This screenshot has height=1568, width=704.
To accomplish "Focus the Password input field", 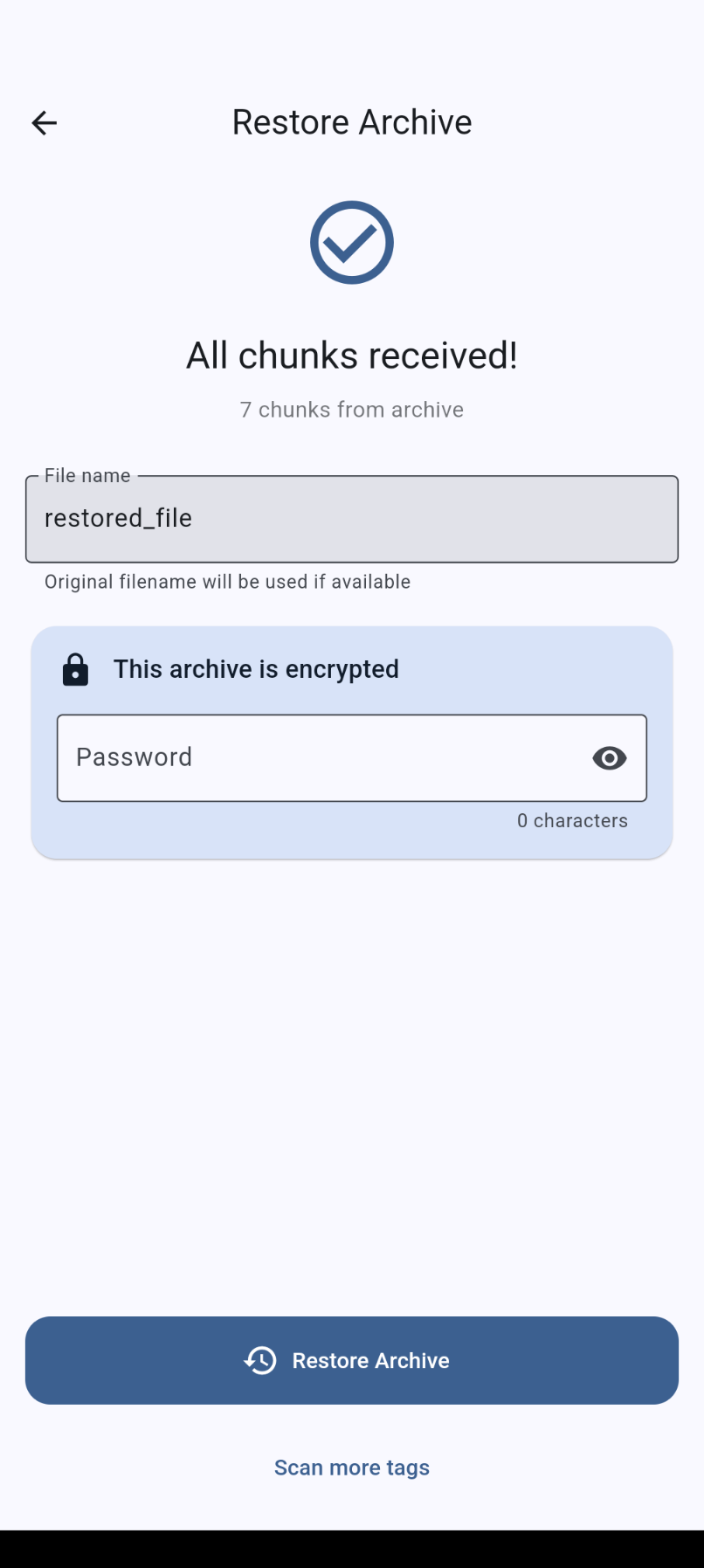I will (323, 758).
